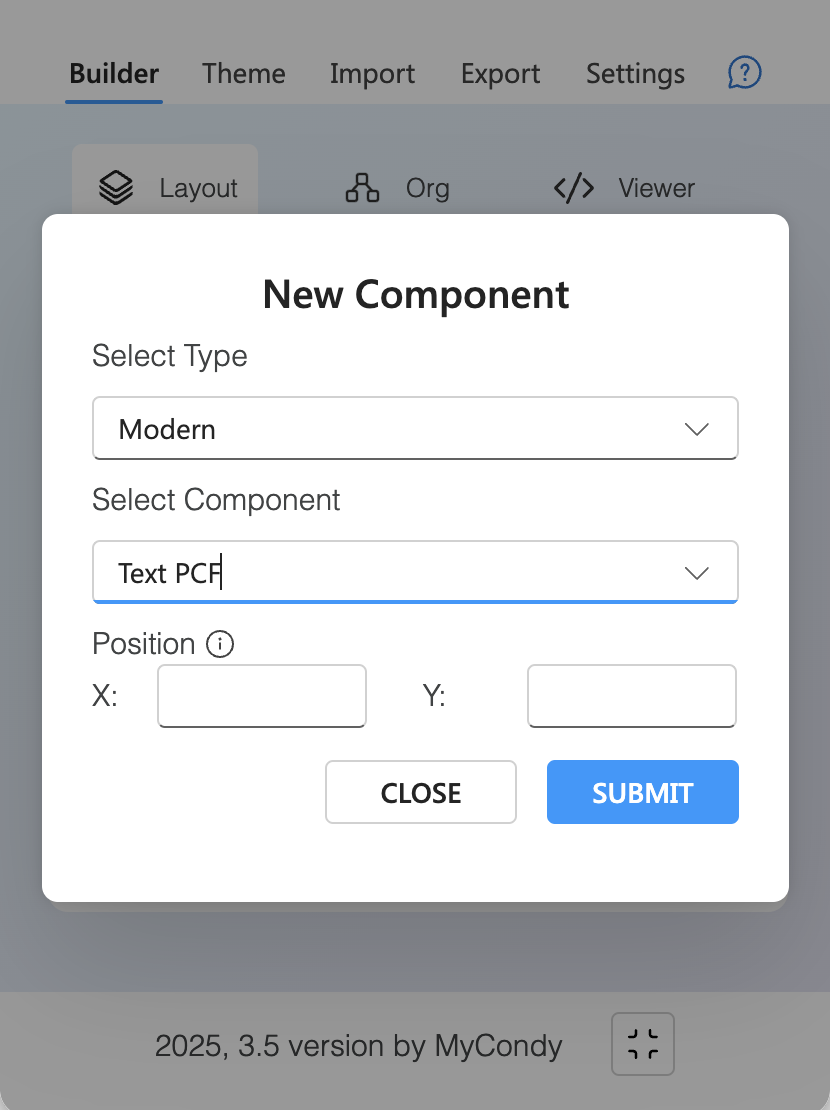Screen dimensions: 830x1110
Task: Click the Text PCF component field
Action: pyautogui.click(x=415, y=572)
